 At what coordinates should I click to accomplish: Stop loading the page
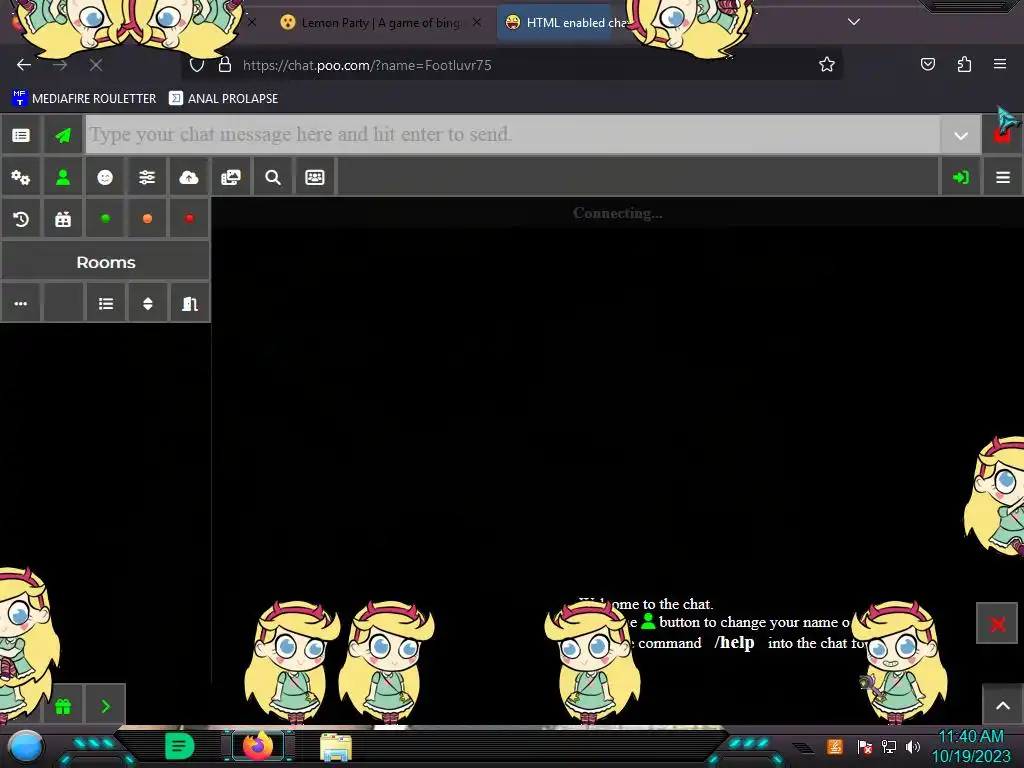click(x=96, y=65)
